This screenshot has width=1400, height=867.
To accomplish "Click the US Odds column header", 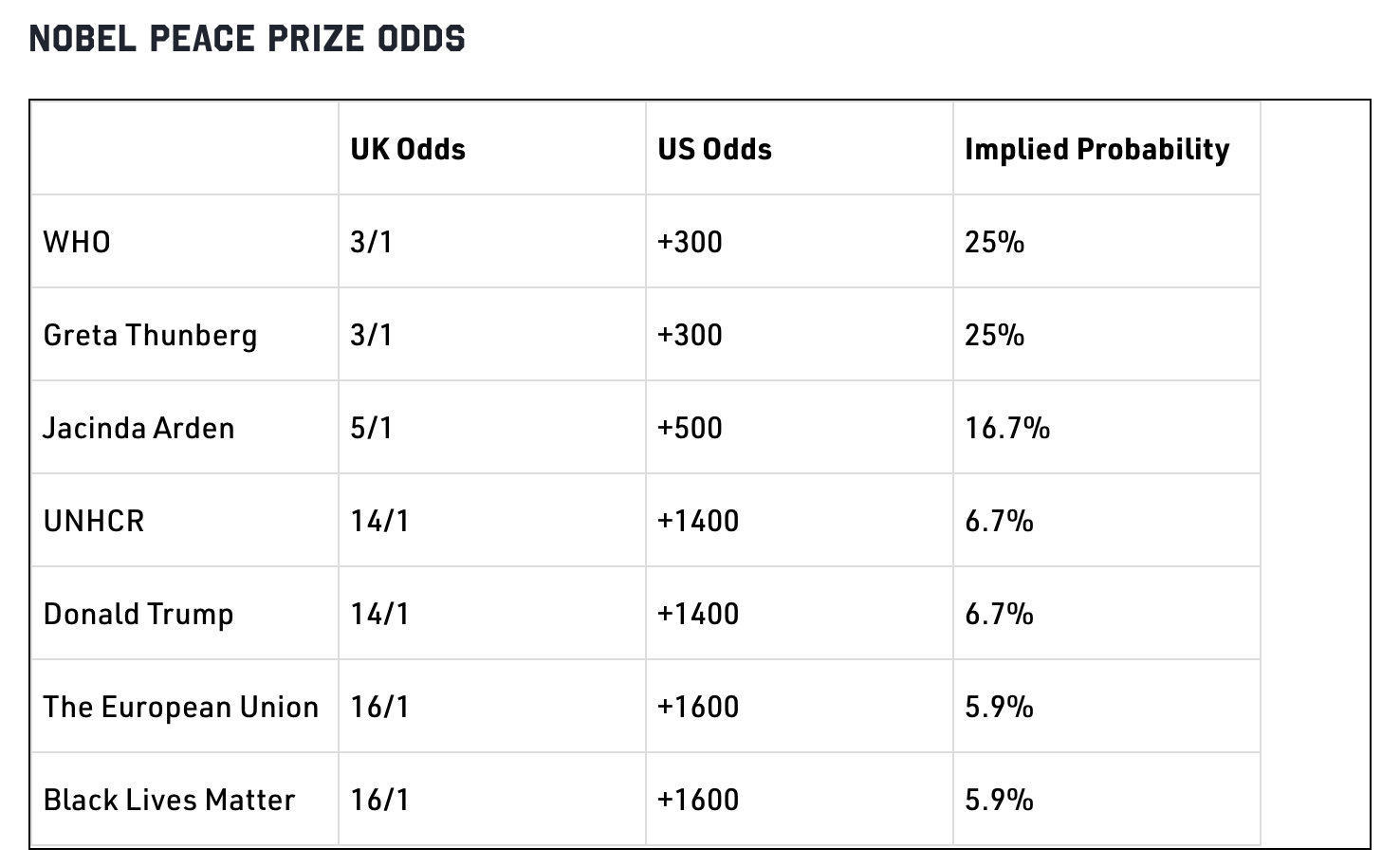I will (x=714, y=149).
